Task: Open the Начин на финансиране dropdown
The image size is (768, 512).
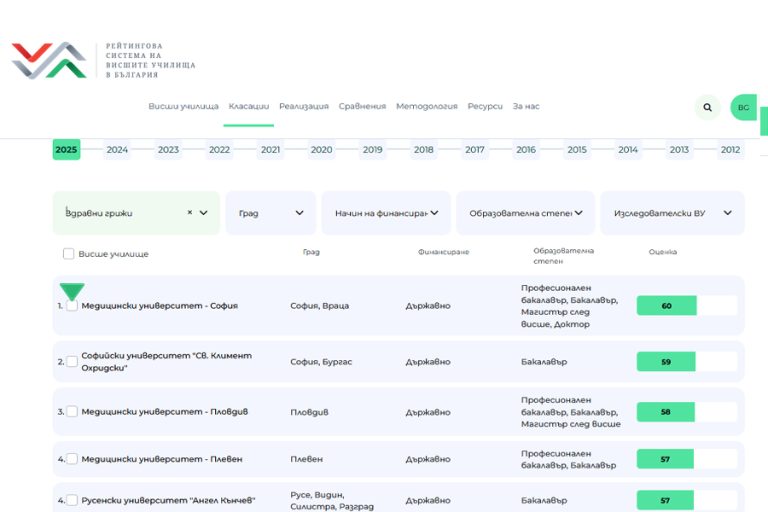Action: (x=385, y=213)
